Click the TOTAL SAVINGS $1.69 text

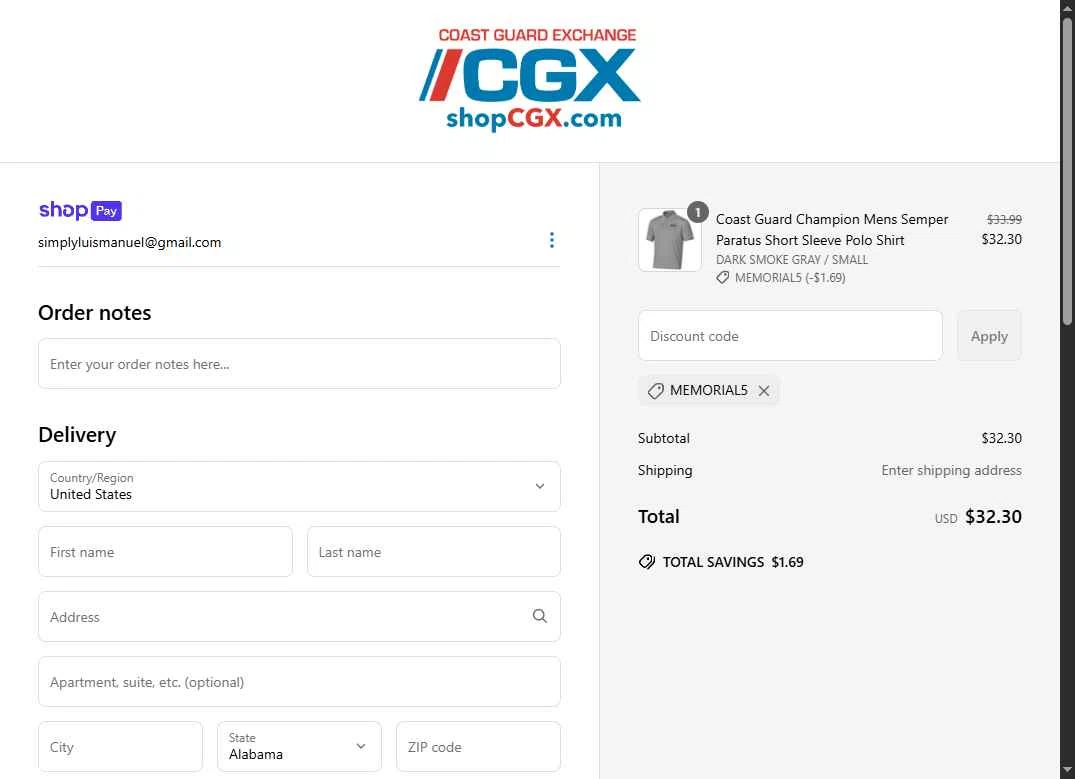pos(732,562)
